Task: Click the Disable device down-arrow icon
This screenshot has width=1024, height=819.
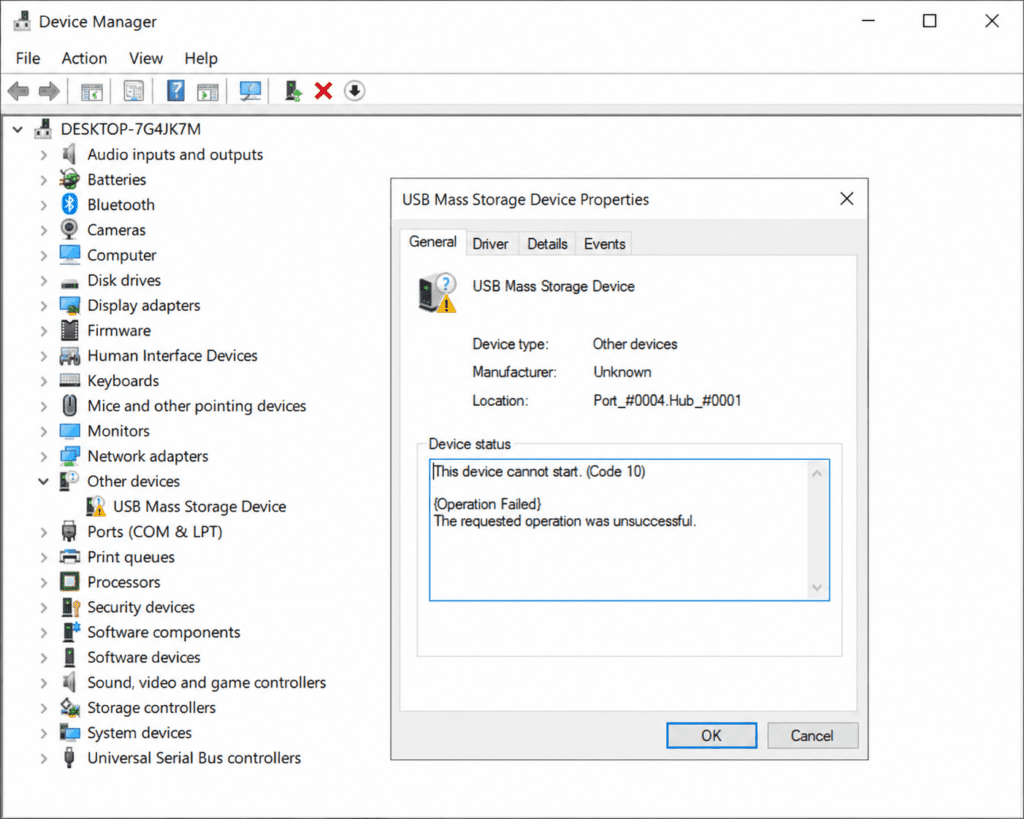Action: (x=355, y=91)
